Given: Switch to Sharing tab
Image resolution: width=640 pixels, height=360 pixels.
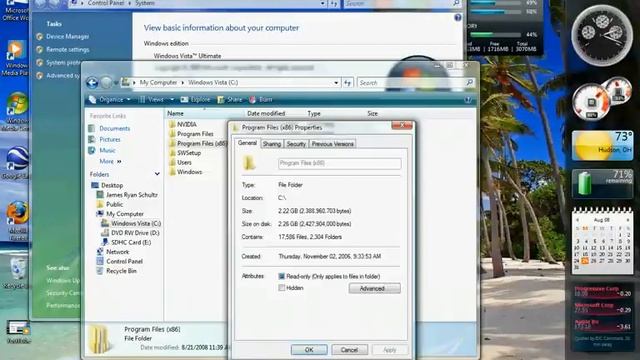Looking at the screenshot, I should (271, 144).
